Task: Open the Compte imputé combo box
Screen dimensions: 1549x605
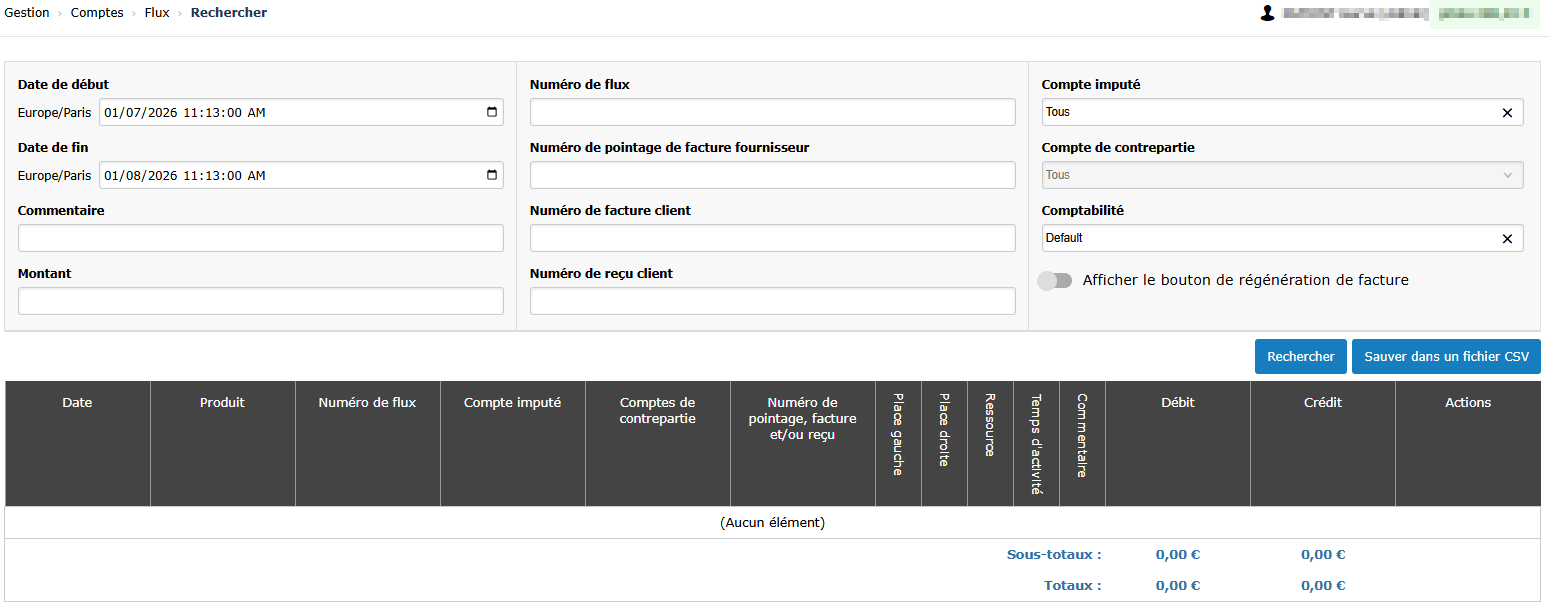Action: pyautogui.click(x=1268, y=113)
